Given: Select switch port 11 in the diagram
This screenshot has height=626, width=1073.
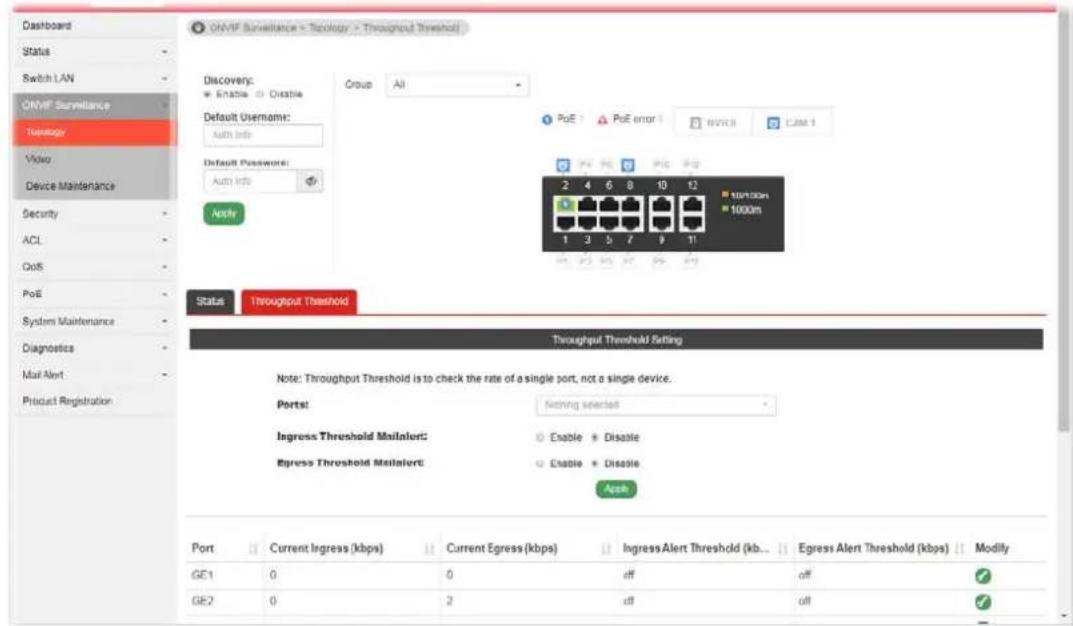Looking at the screenshot, I should pyautogui.click(x=693, y=222).
